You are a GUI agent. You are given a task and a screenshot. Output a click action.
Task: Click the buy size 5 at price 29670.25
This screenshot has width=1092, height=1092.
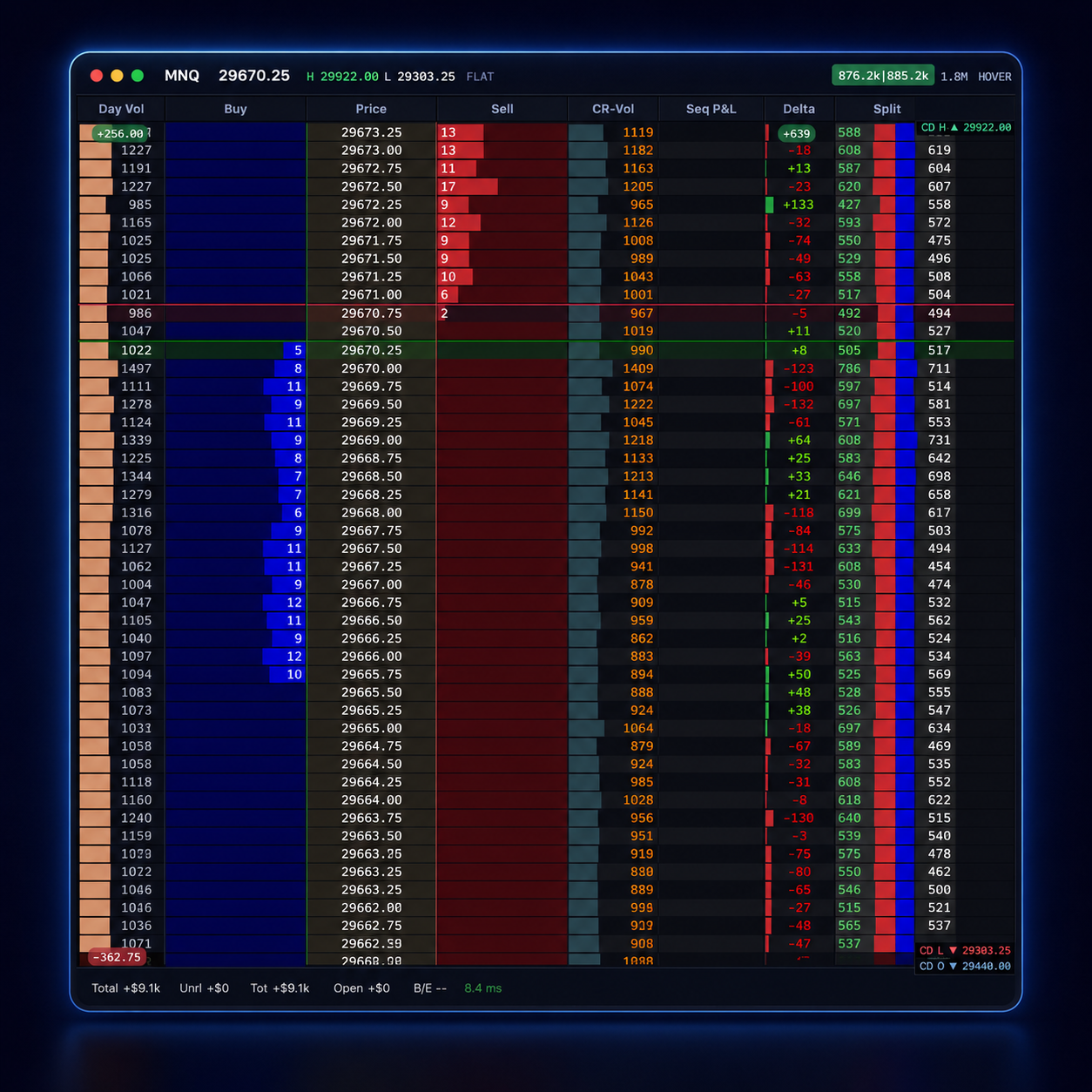click(298, 350)
